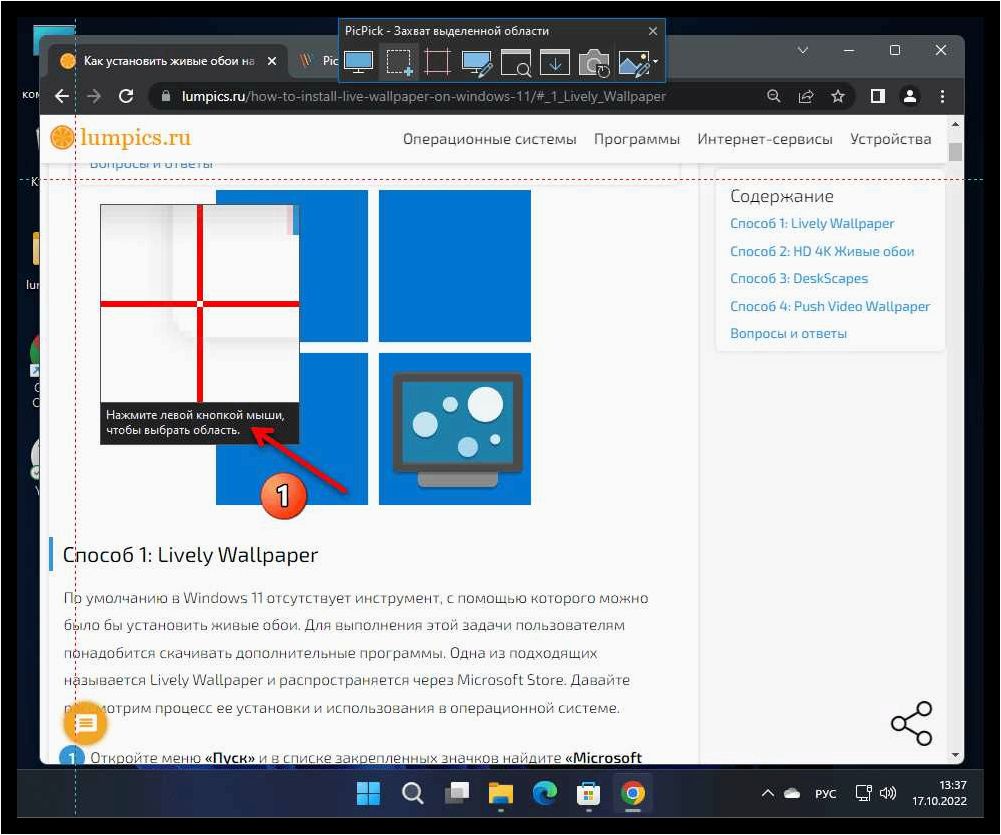Image resolution: width=1001 pixels, height=835 pixels.
Task: Open PicPick image editor icon
Action: [634, 63]
